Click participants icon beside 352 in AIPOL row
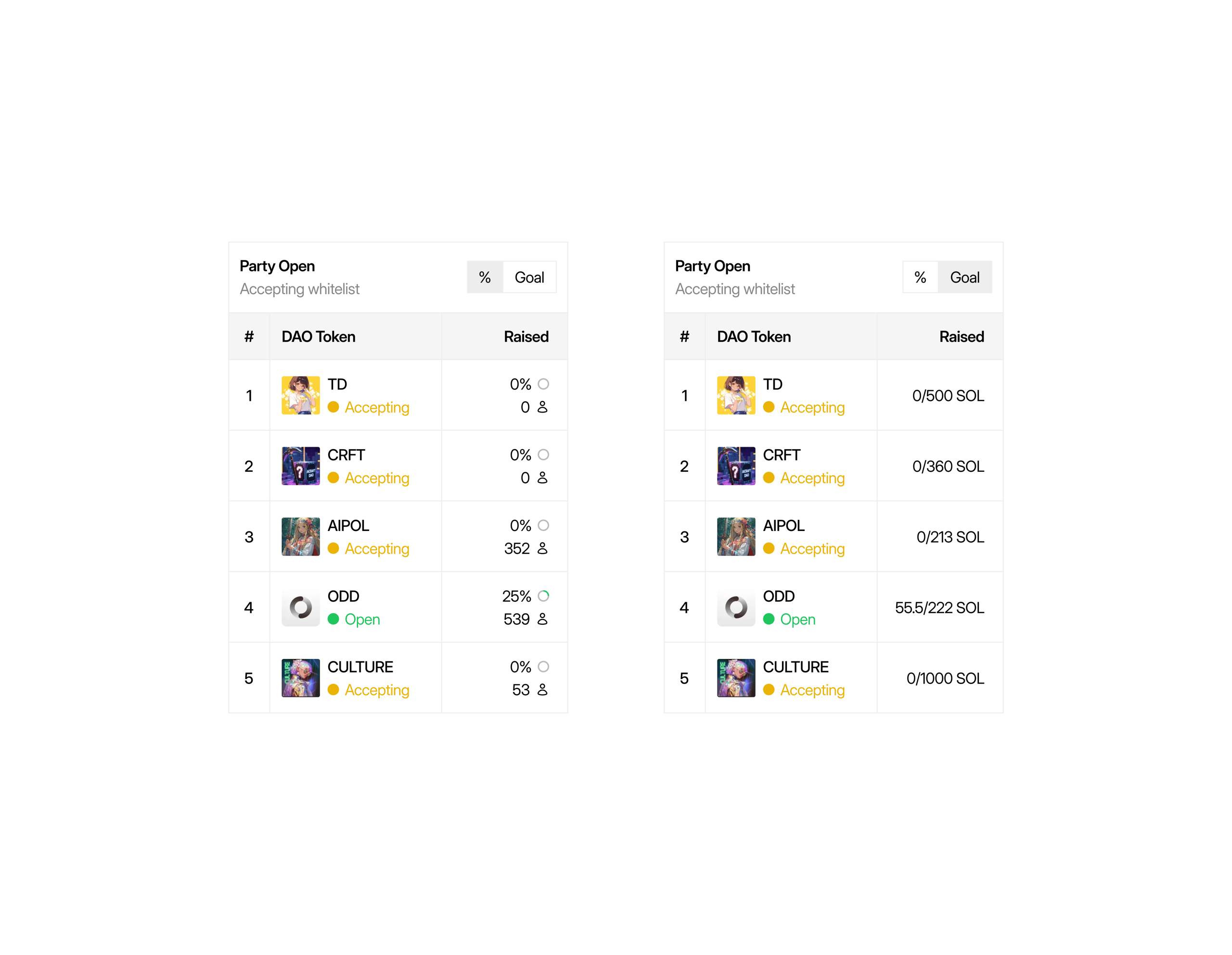The image size is (1232, 955). [543, 548]
